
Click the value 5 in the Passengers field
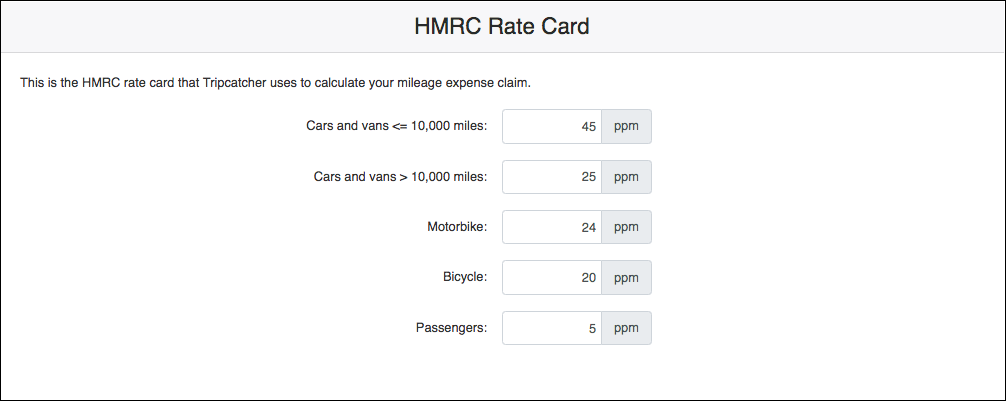pos(592,328)
